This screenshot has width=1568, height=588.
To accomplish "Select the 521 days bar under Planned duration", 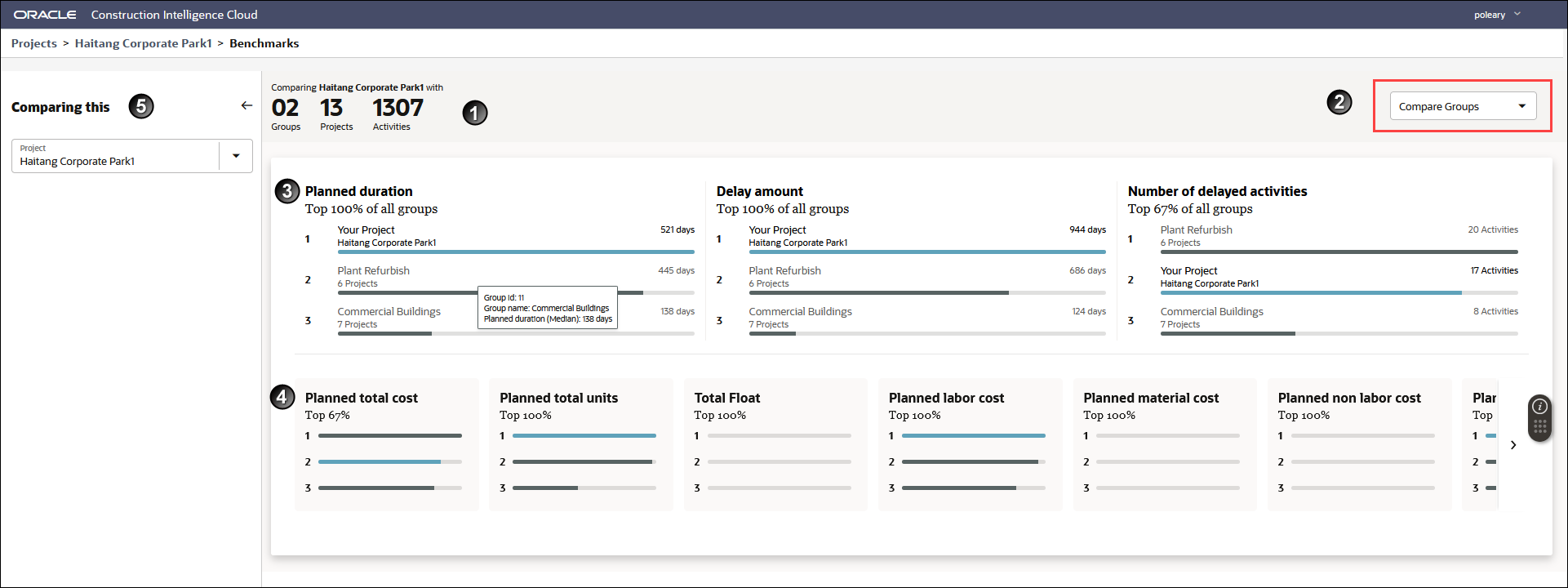I will pos(516,252).
